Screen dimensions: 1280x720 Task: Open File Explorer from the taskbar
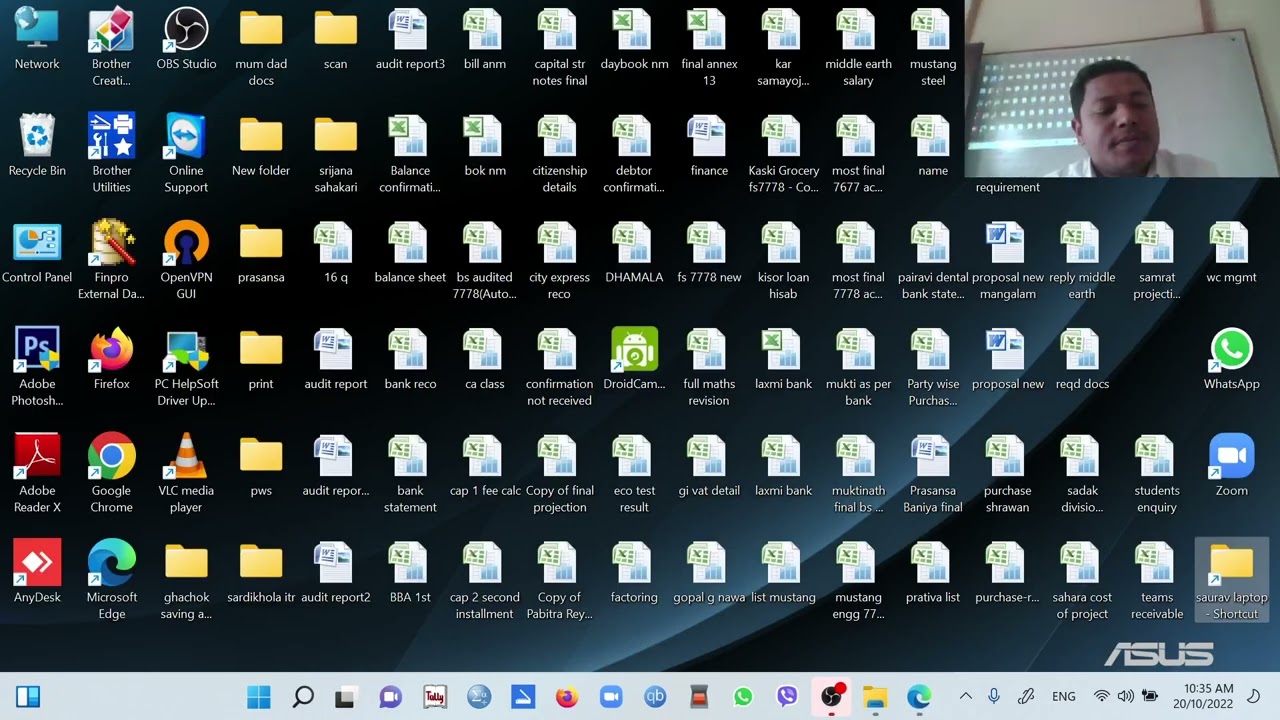click(875, 697)
